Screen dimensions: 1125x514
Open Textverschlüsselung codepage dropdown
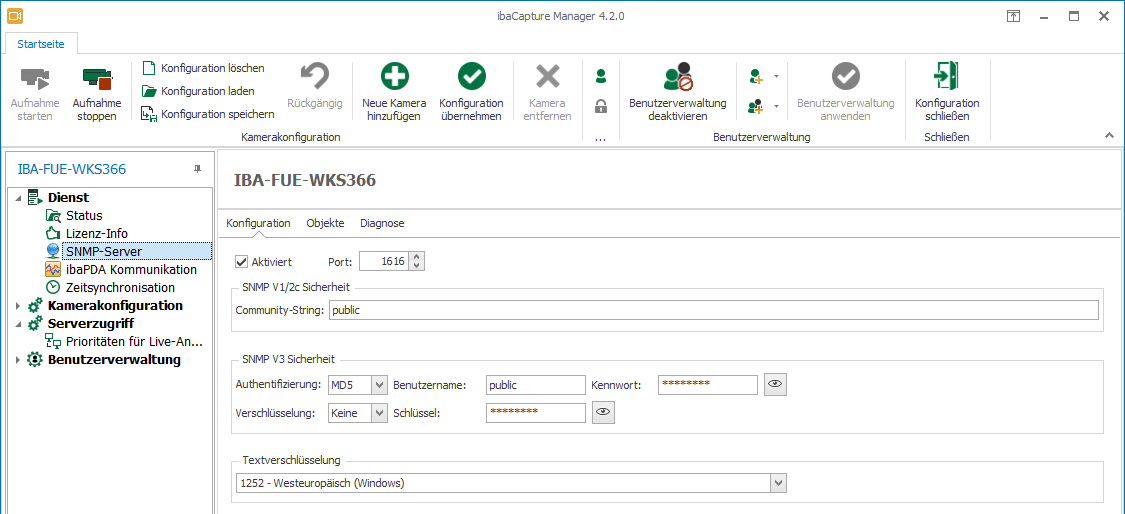[x=778, y=483]
